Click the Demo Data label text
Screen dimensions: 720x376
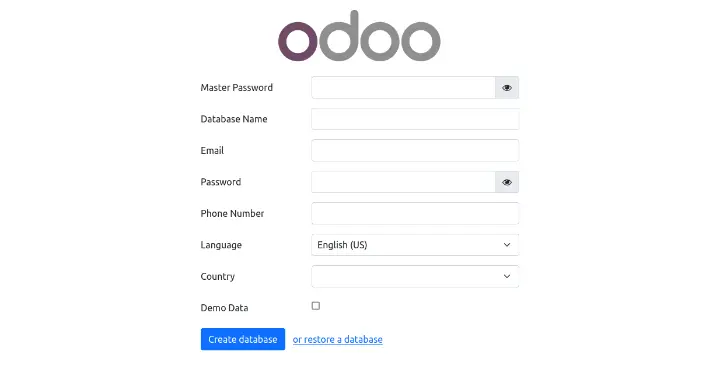point(225,308)
